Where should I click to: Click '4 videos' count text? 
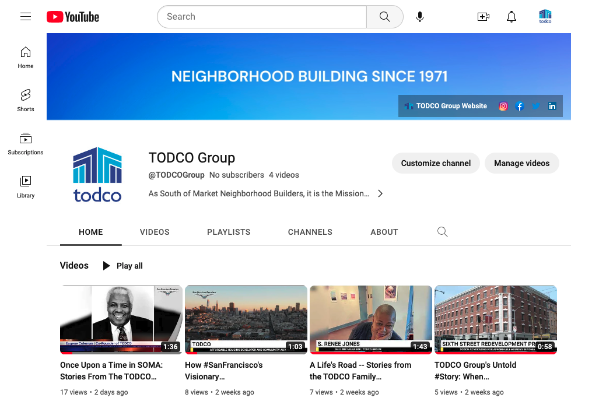[x=284, y=175]
